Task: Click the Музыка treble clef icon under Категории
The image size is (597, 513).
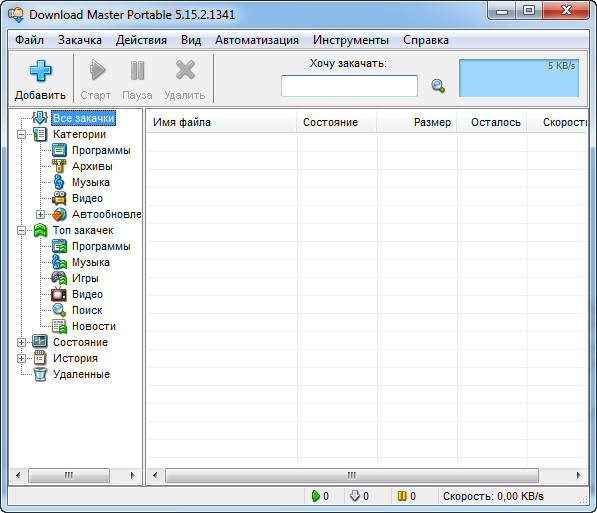Action: click(x=58, y=182)
